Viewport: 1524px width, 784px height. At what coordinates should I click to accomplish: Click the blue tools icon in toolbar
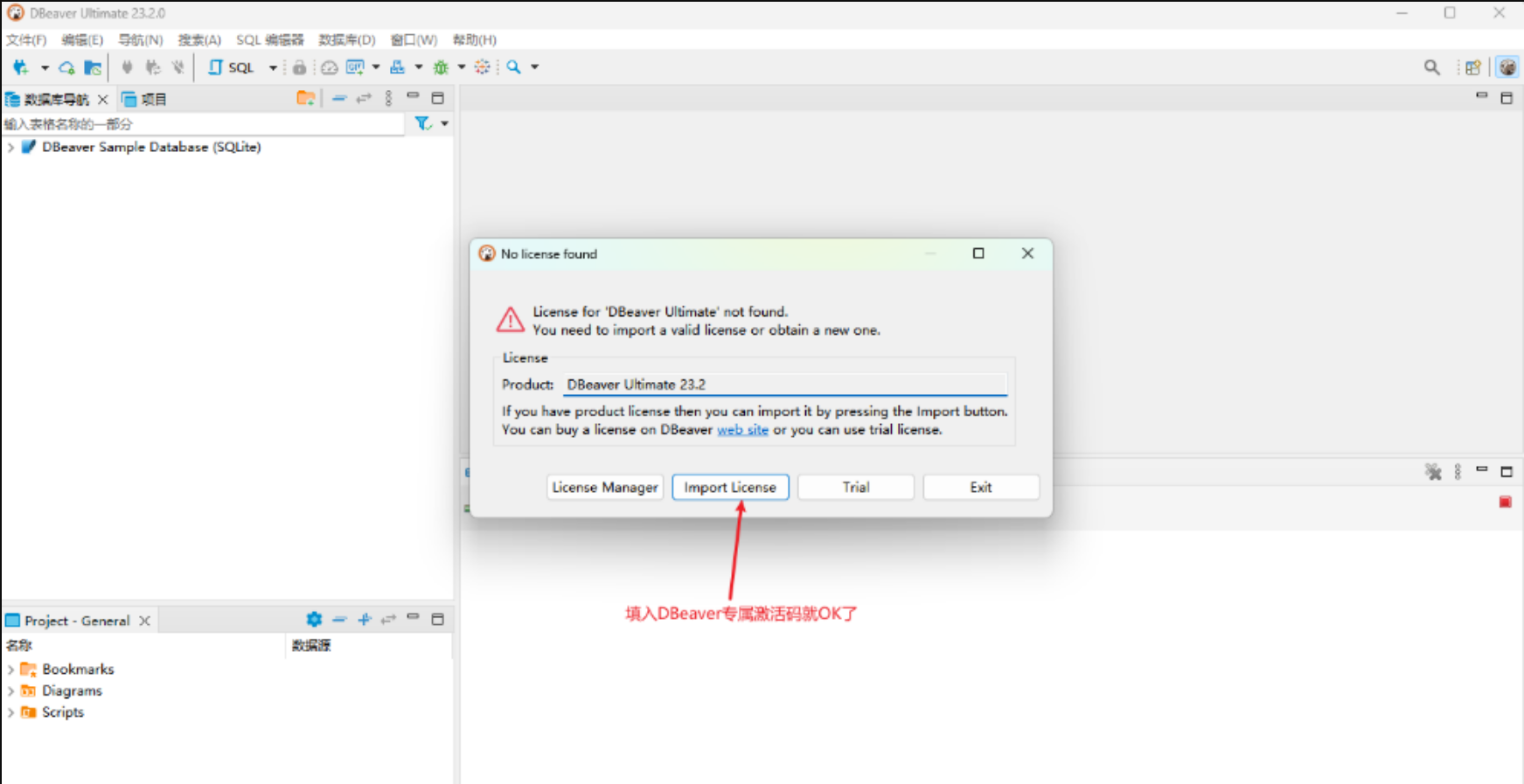[398, 67]
